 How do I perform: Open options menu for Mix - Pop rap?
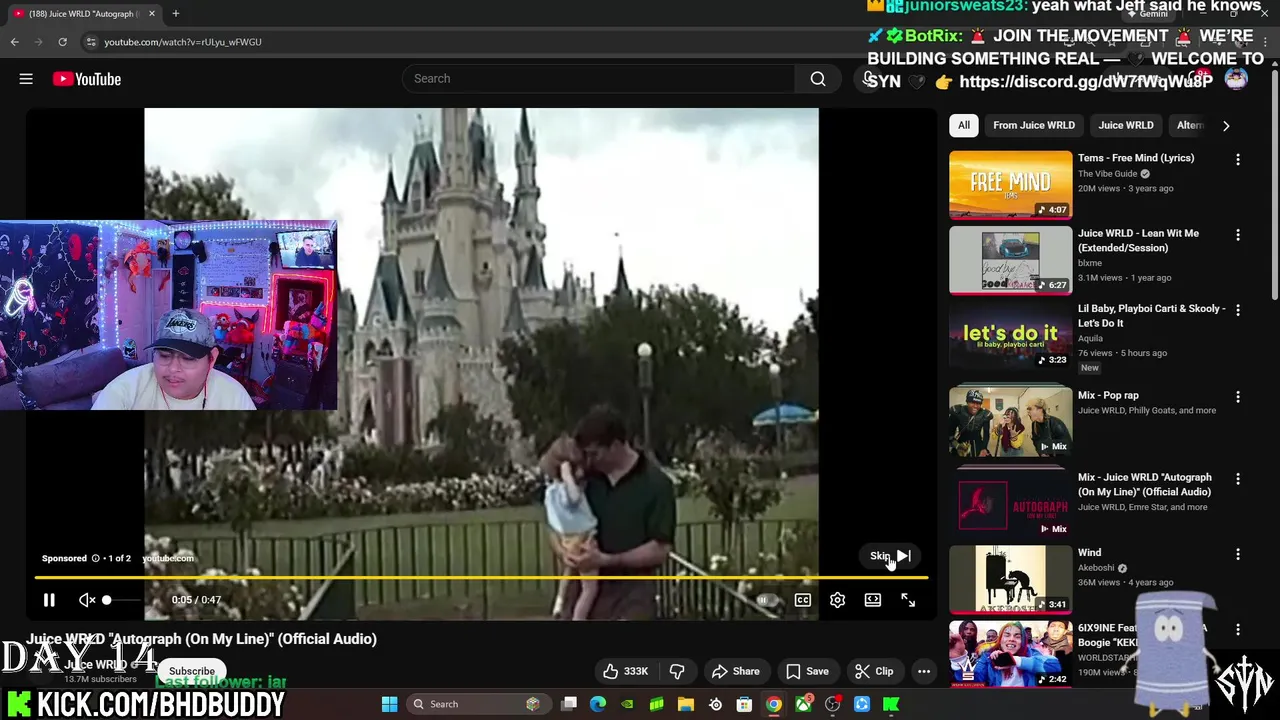point(1238,397)
